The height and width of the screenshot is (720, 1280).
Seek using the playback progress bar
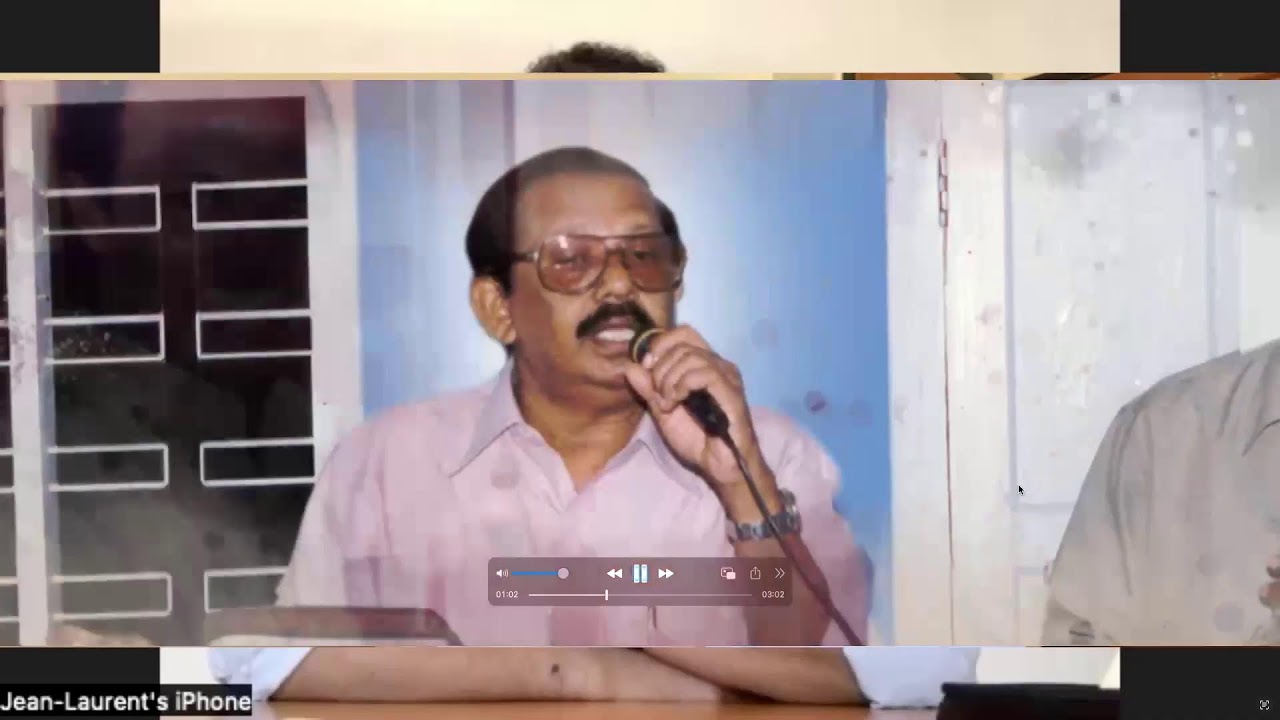[640, 594]
